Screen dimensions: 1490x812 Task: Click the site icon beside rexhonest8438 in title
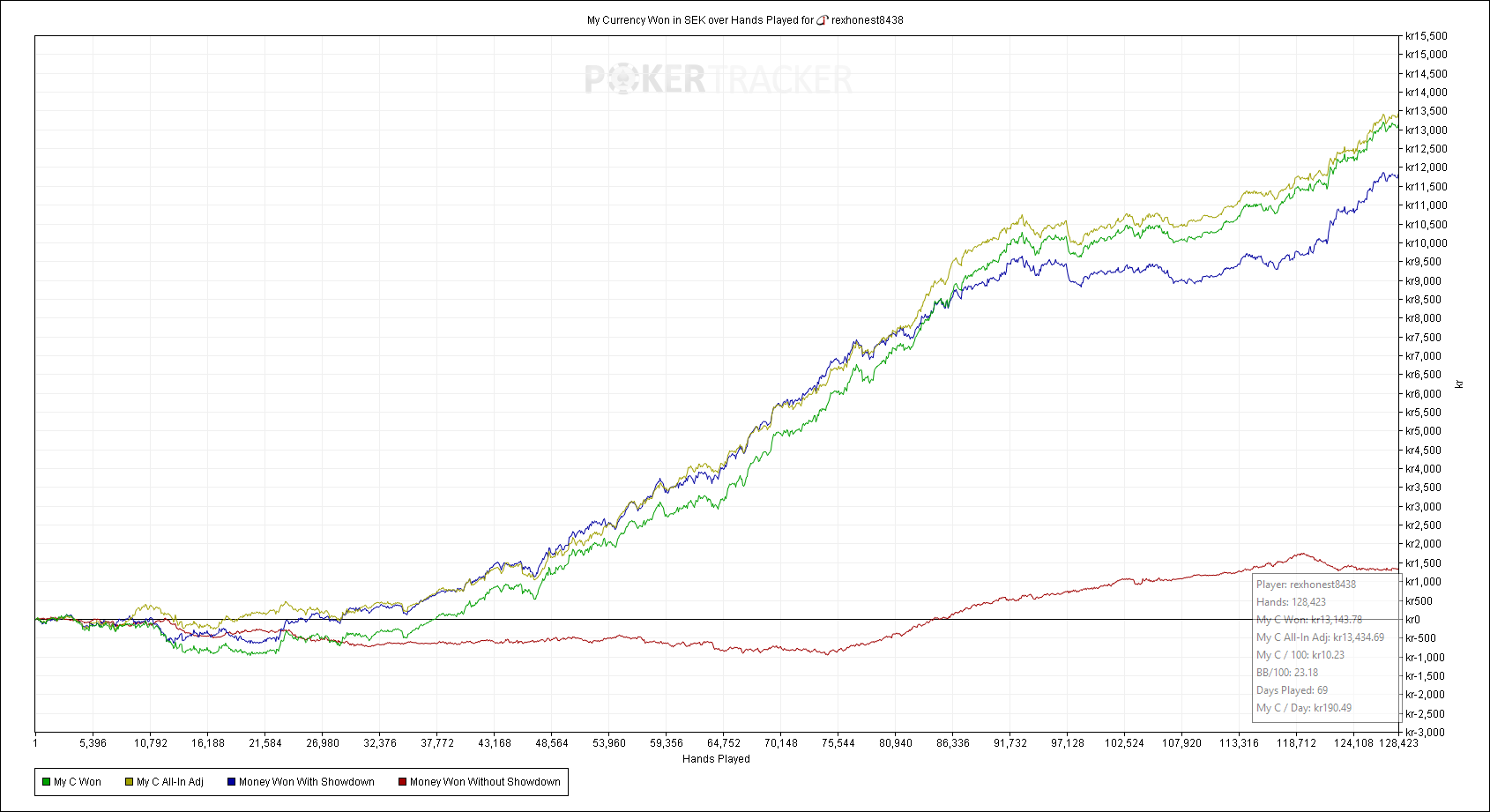[x=822, y=20]
